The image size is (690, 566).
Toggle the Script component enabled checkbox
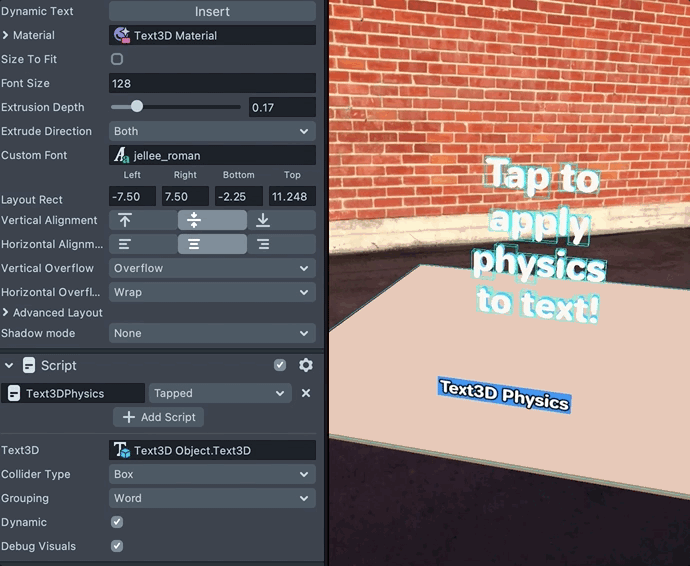pos(280,366)
